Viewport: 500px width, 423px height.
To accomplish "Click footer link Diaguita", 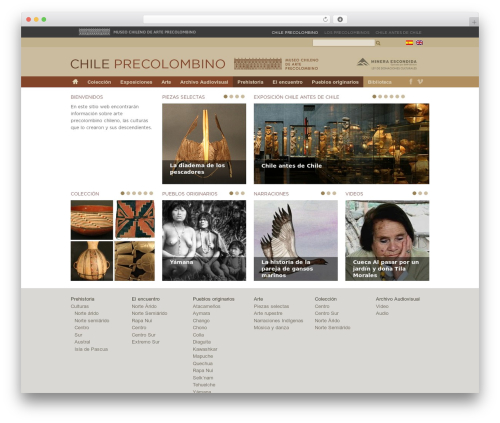I will click(x=202, y=342).
